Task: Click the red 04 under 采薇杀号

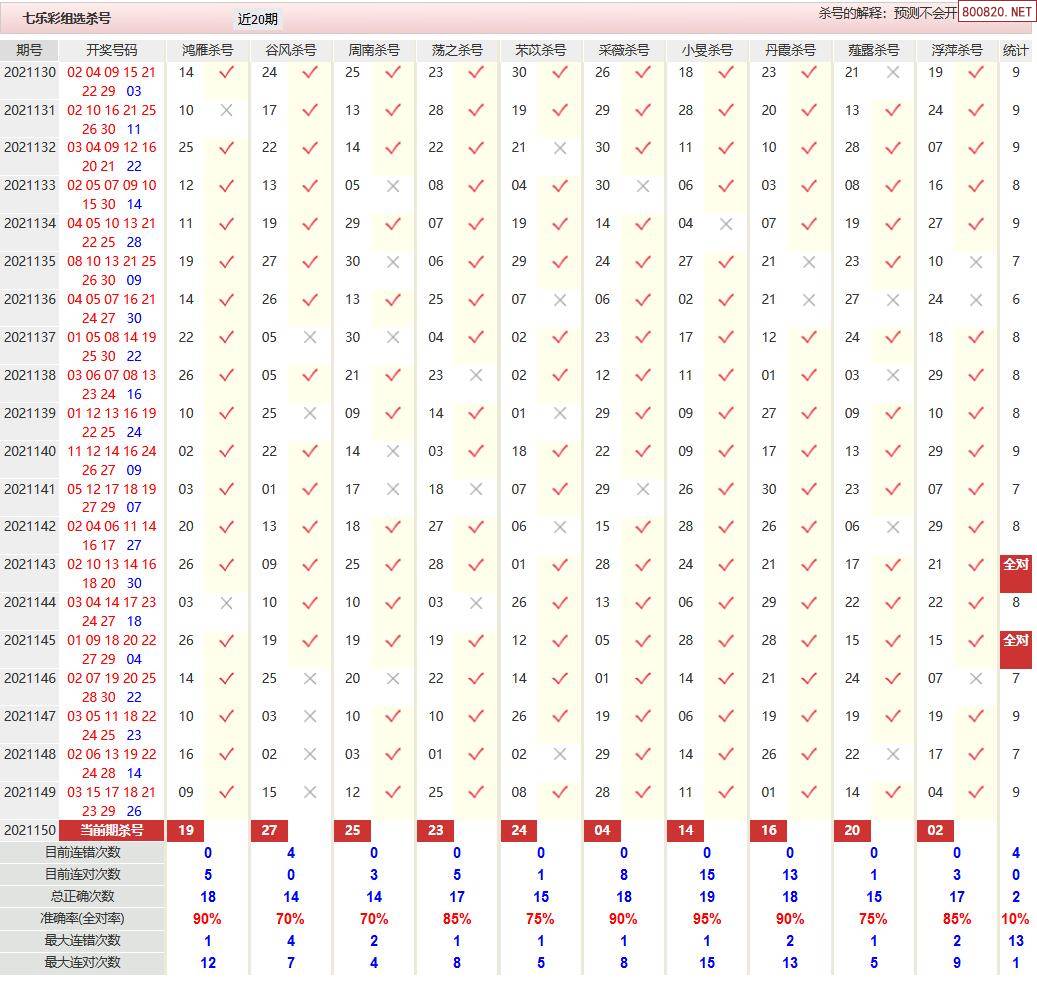Action: (x=602, y=831)
